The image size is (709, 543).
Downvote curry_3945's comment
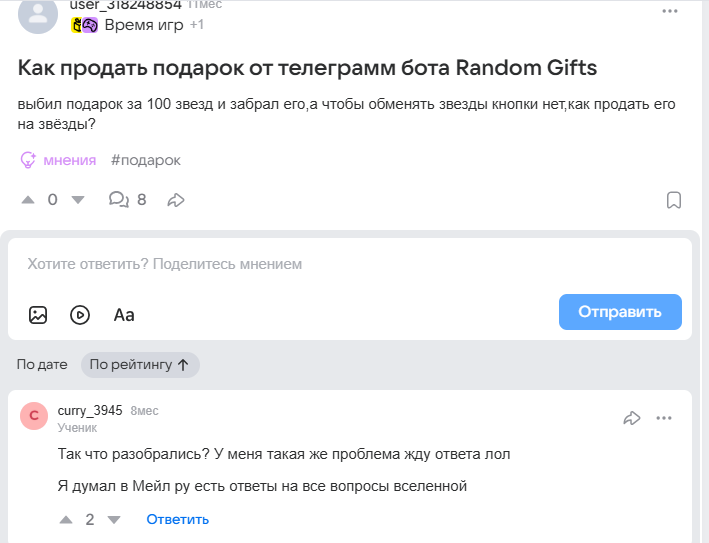pyautogui.click(x=113, y=519)
